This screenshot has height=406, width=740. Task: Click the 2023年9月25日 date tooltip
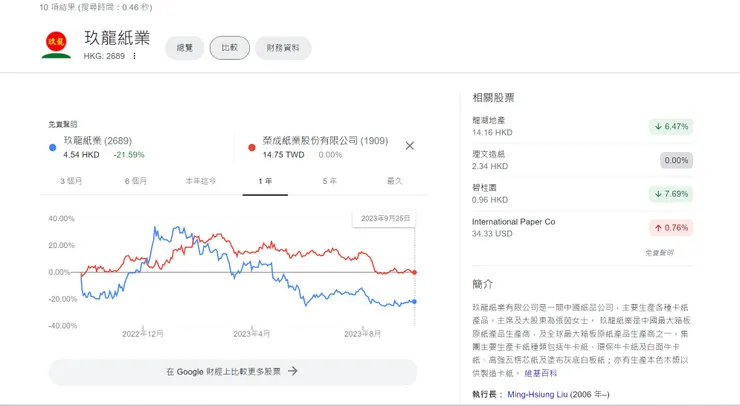[x=385, y=219]
